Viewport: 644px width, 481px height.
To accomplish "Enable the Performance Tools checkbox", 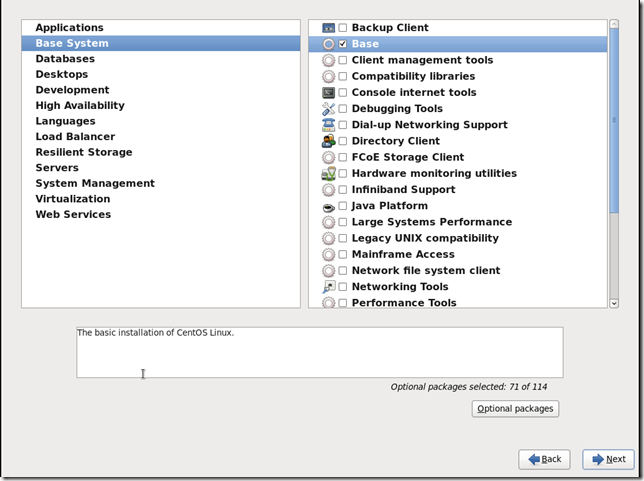I will 343,303.
